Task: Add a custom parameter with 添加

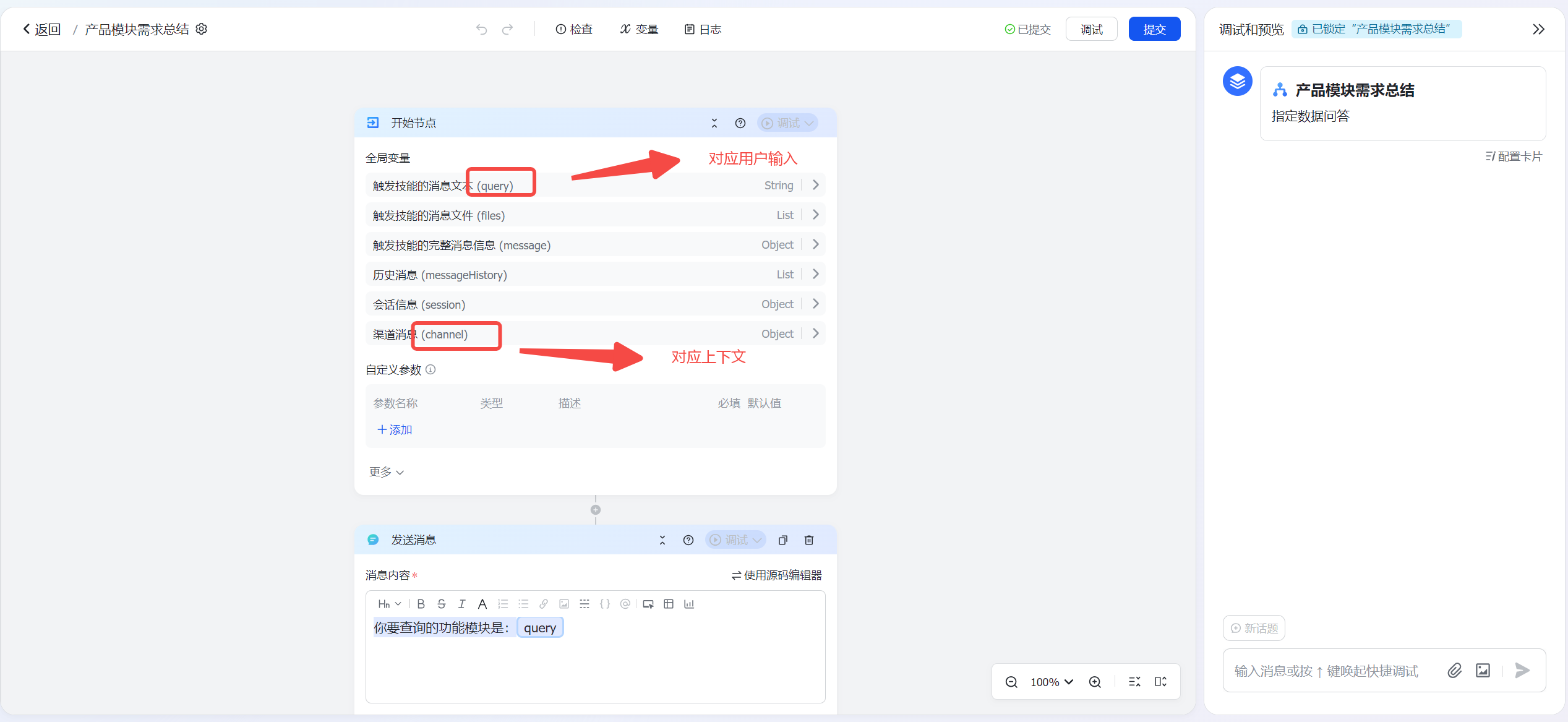Action: point(395,429)
